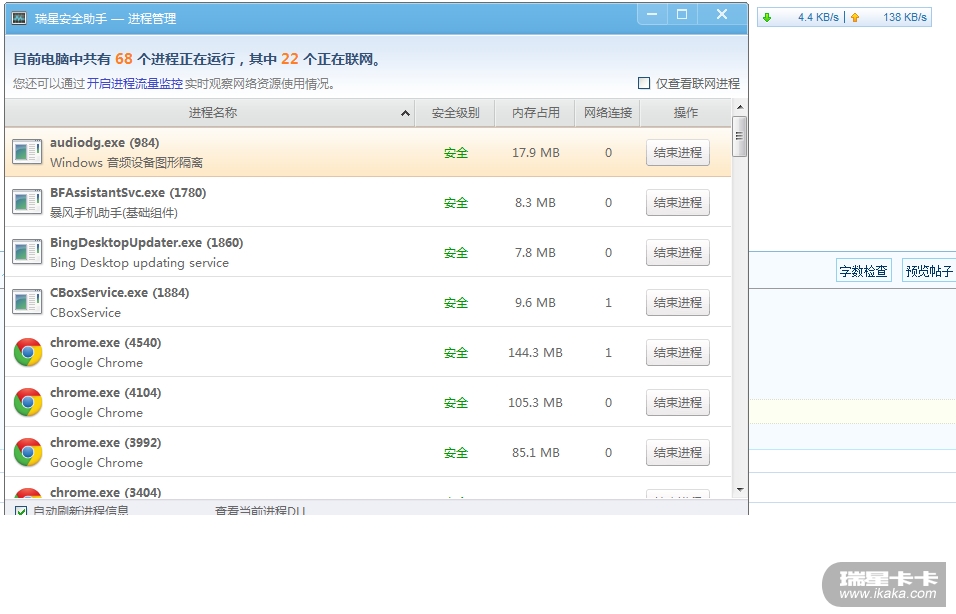The image size is (956, 614).
Task: Click the Windows 音频设备图形隔离 description
Action: 126,163
